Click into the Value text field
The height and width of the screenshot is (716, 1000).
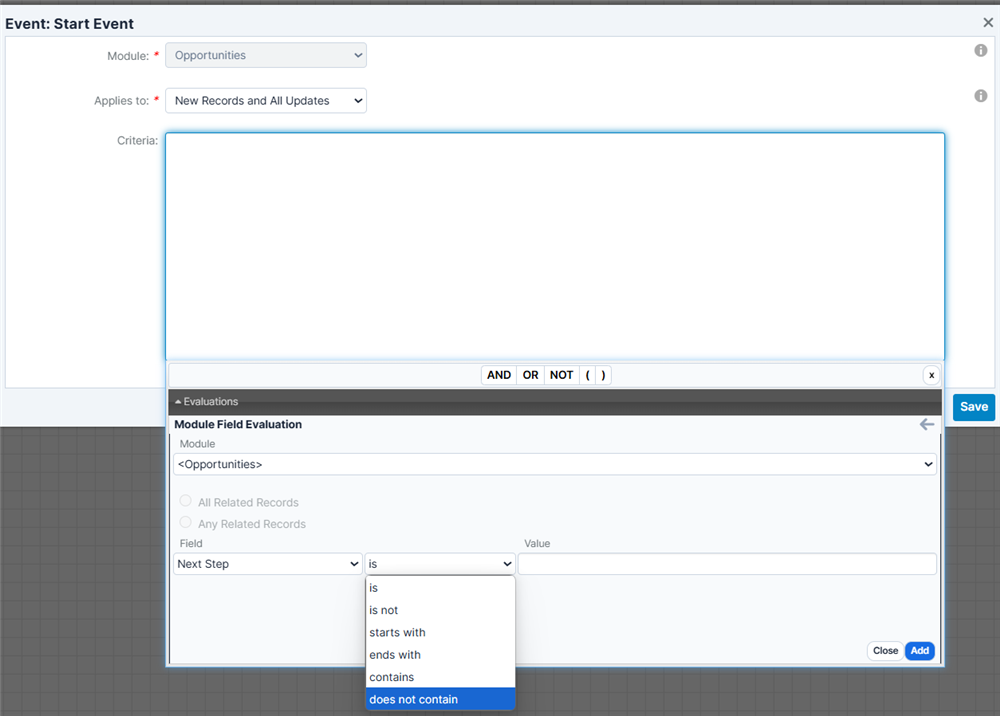727,564
